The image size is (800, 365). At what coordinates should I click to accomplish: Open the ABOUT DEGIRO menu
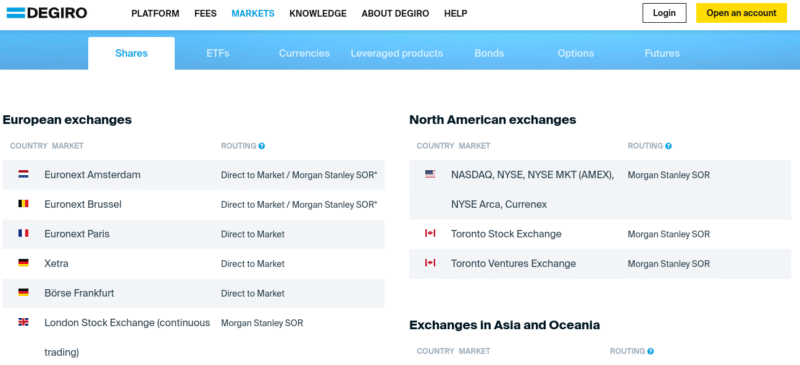395,14
